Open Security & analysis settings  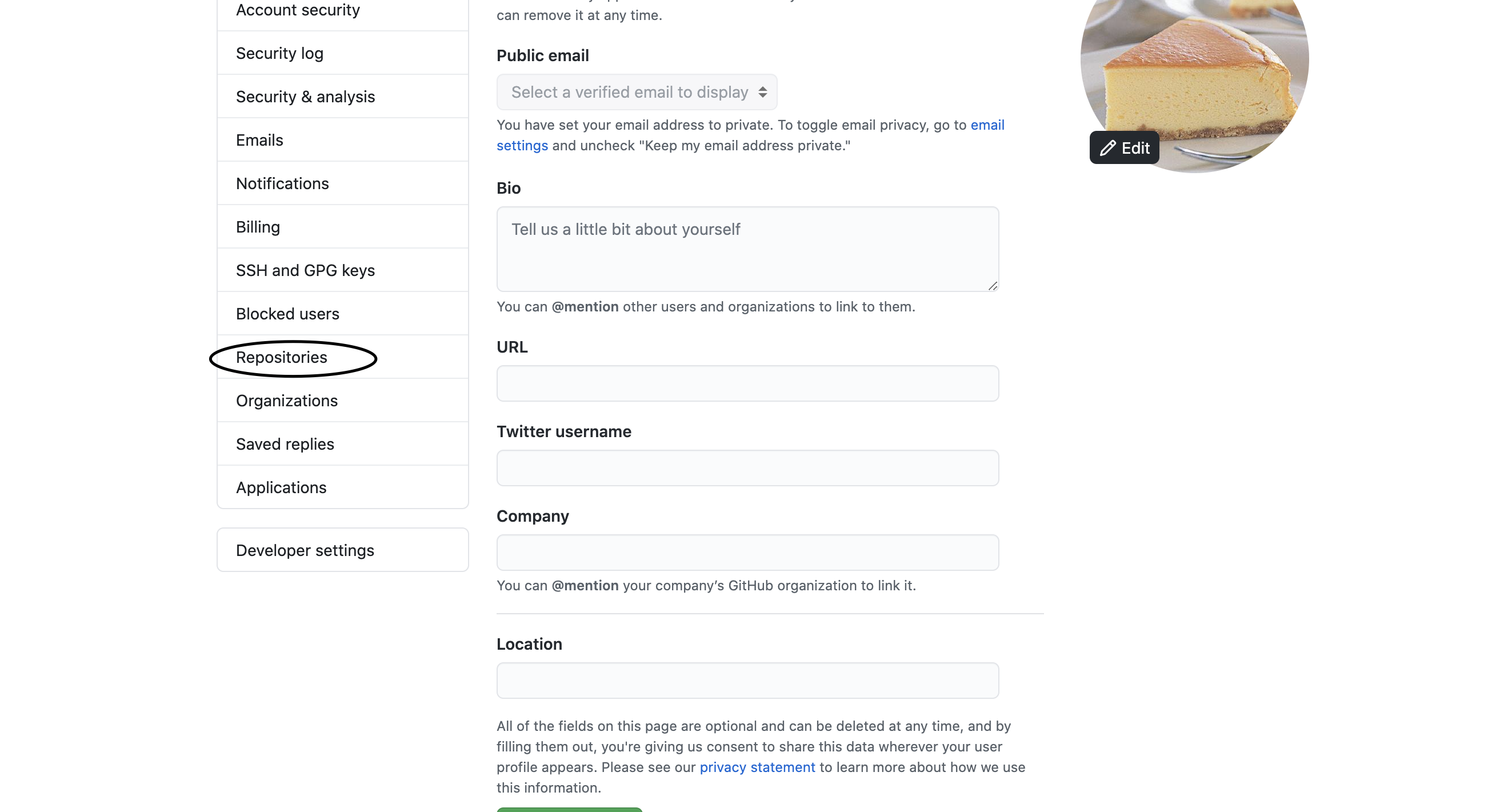tap(305, 97)
